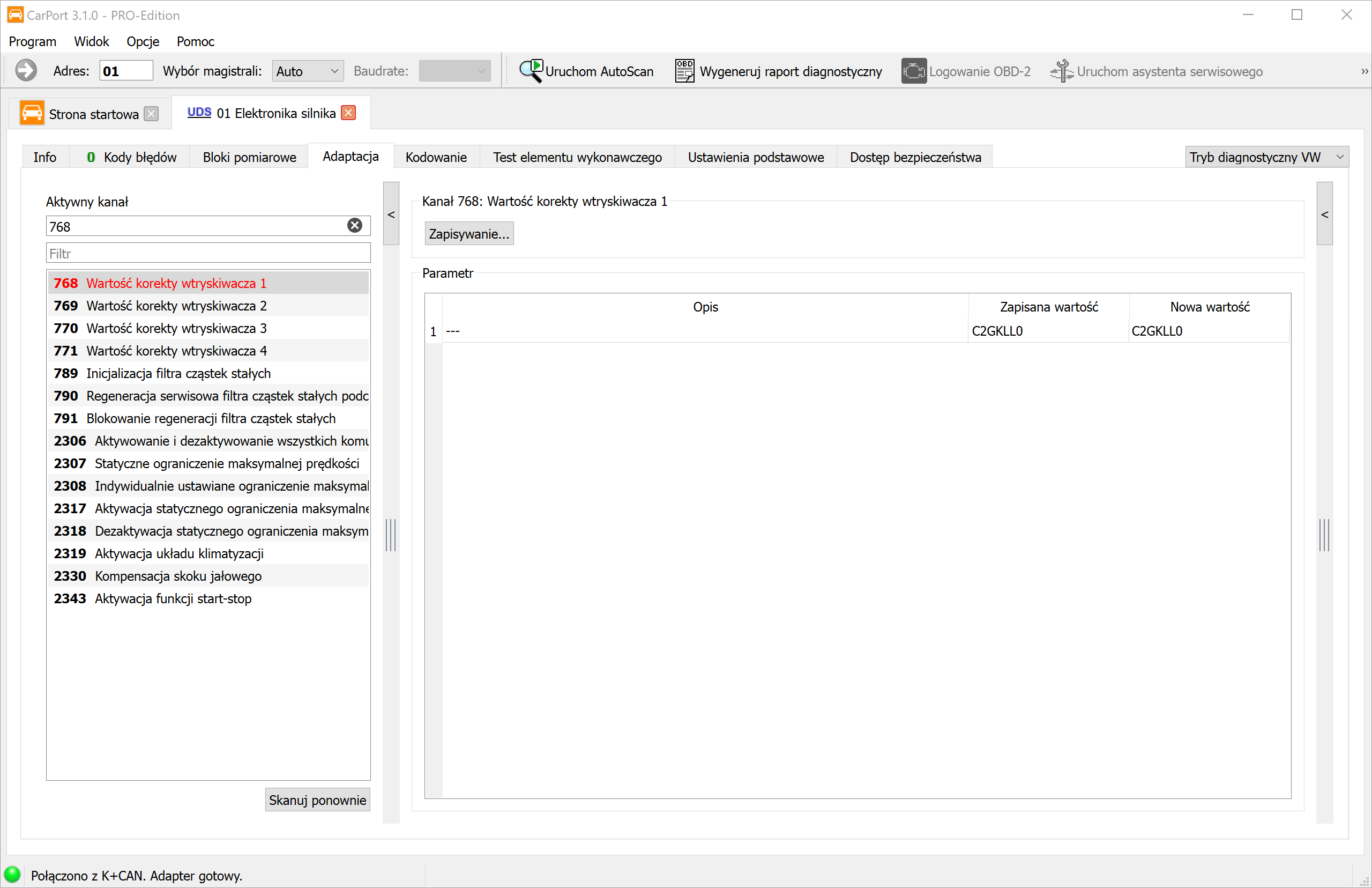Screen dimensions: 1372x888
Task: Click the Uruchom AutoScan label
Action: [x=599, y=71]
